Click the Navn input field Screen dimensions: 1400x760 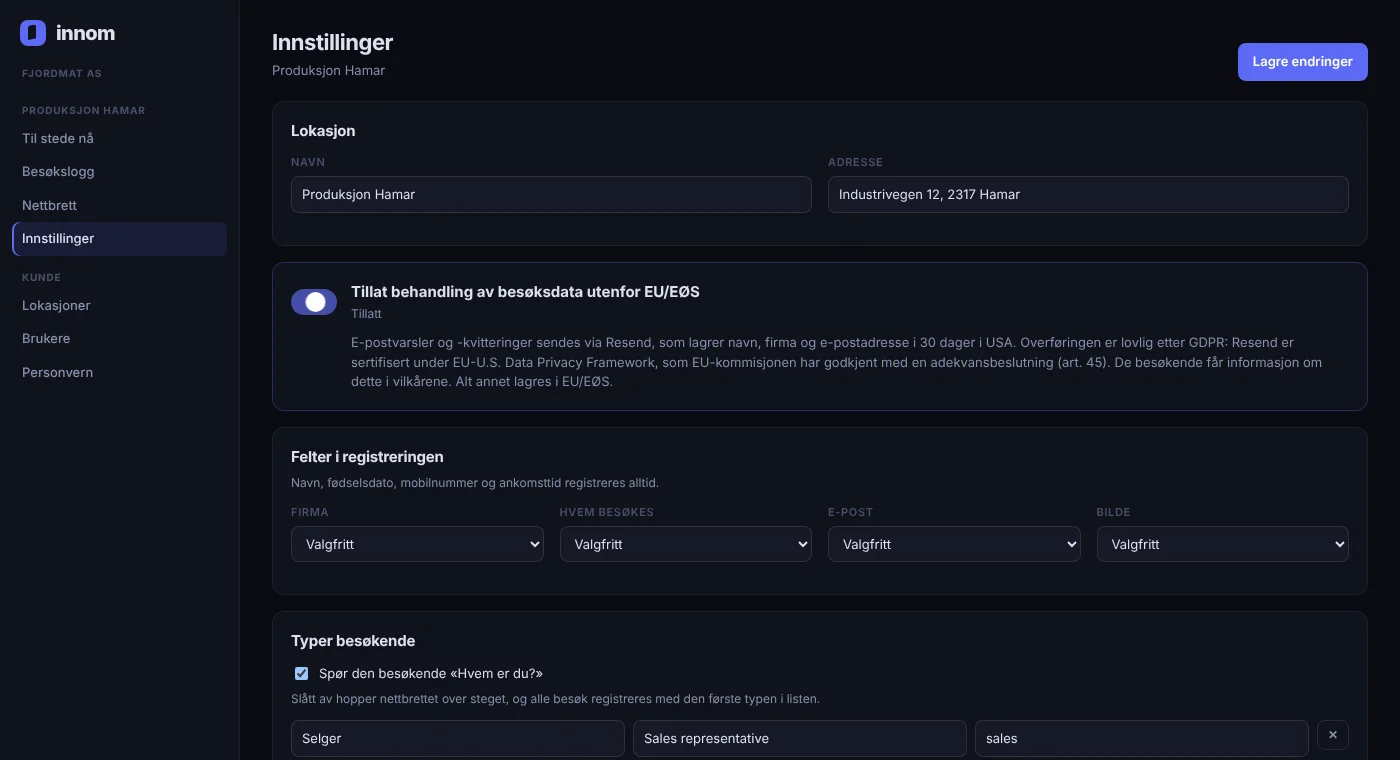[x=551, y=195]
